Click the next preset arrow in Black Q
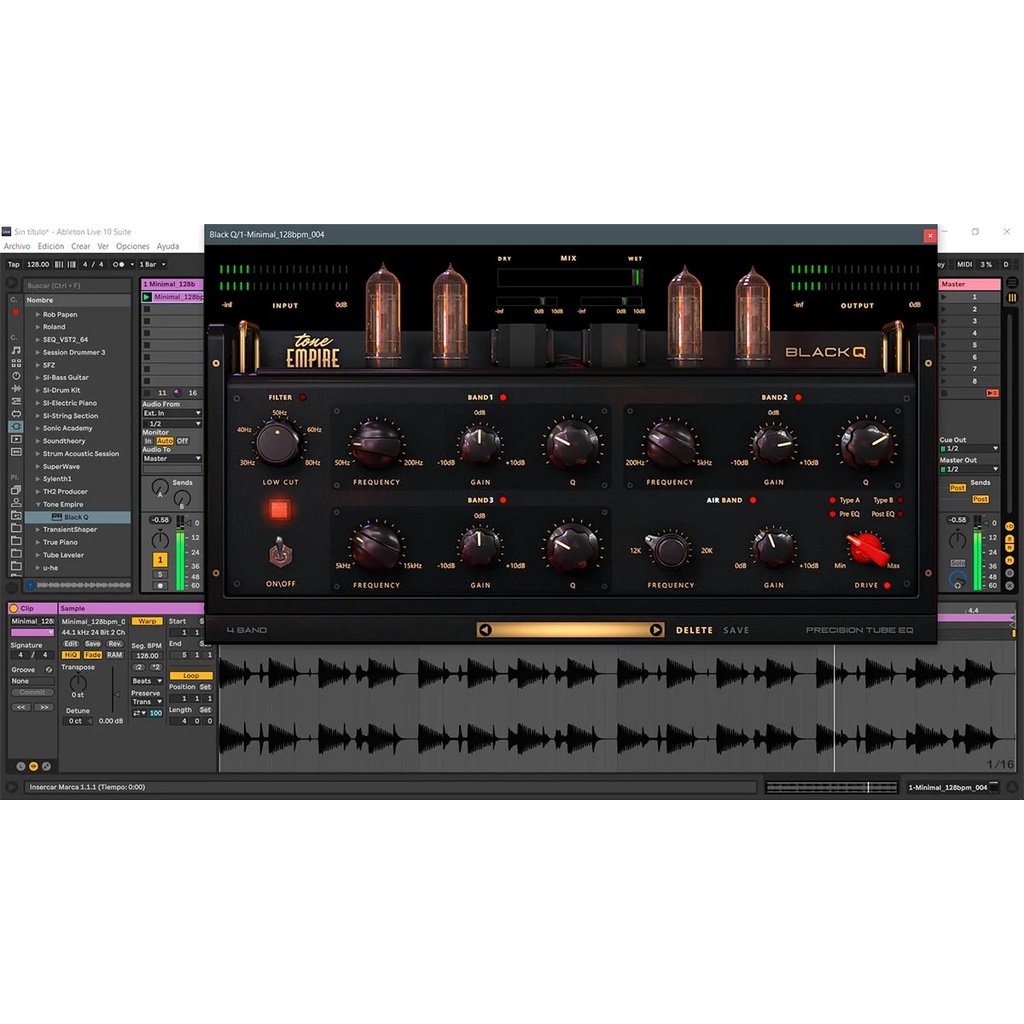 click(656, 630)
